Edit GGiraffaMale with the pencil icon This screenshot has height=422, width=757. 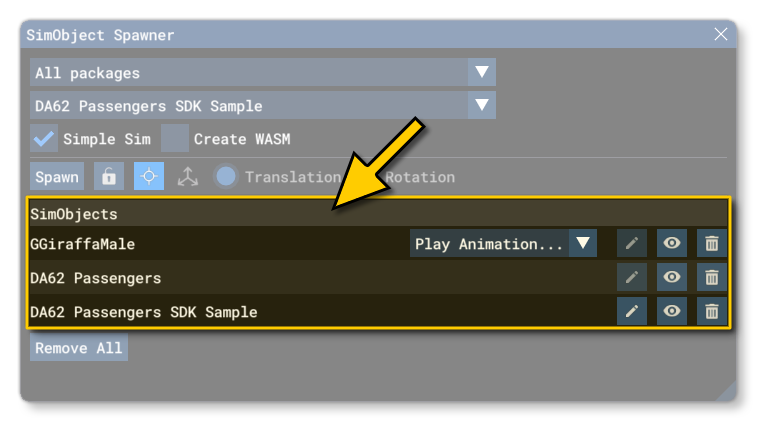click(631, 243)
